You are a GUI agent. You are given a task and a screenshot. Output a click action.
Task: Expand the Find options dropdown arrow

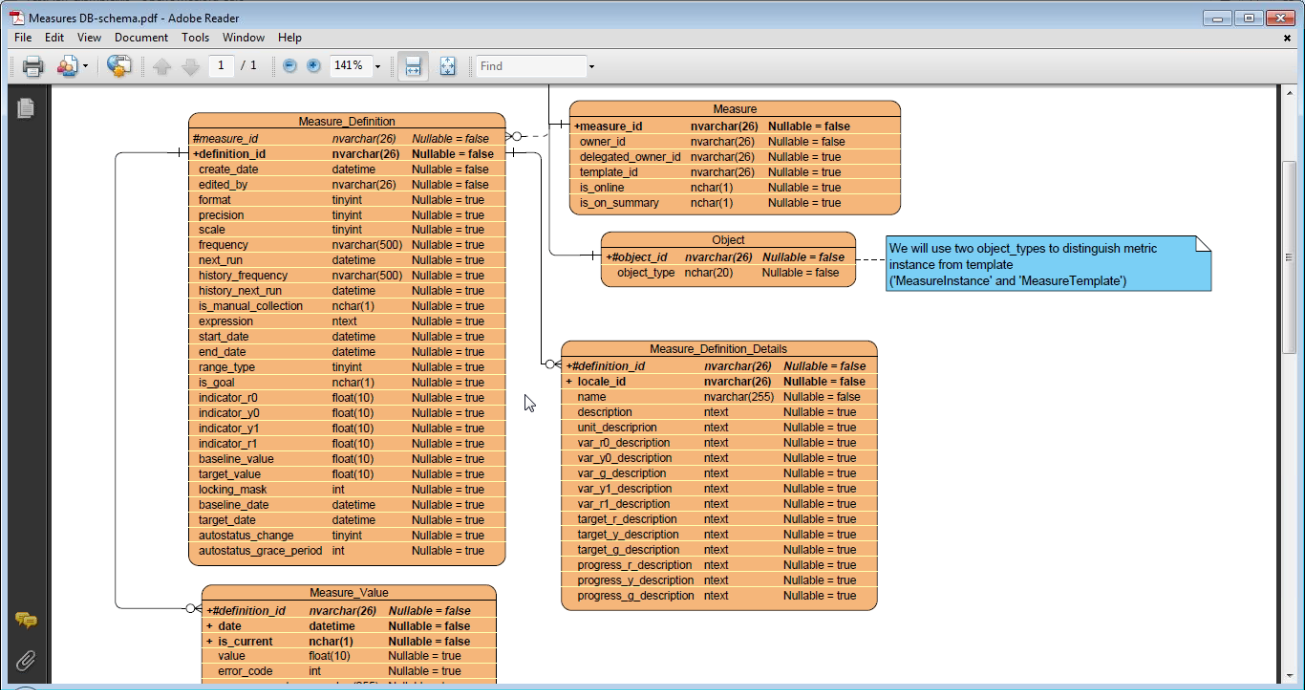pos(591,67)
